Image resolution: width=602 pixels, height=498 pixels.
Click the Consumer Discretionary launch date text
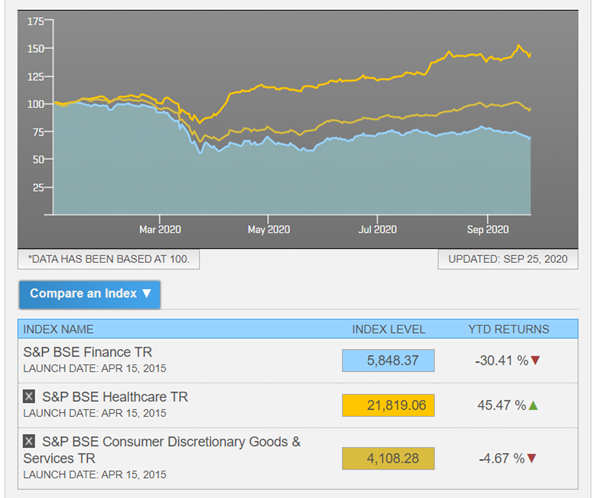(x=95, y=475)
